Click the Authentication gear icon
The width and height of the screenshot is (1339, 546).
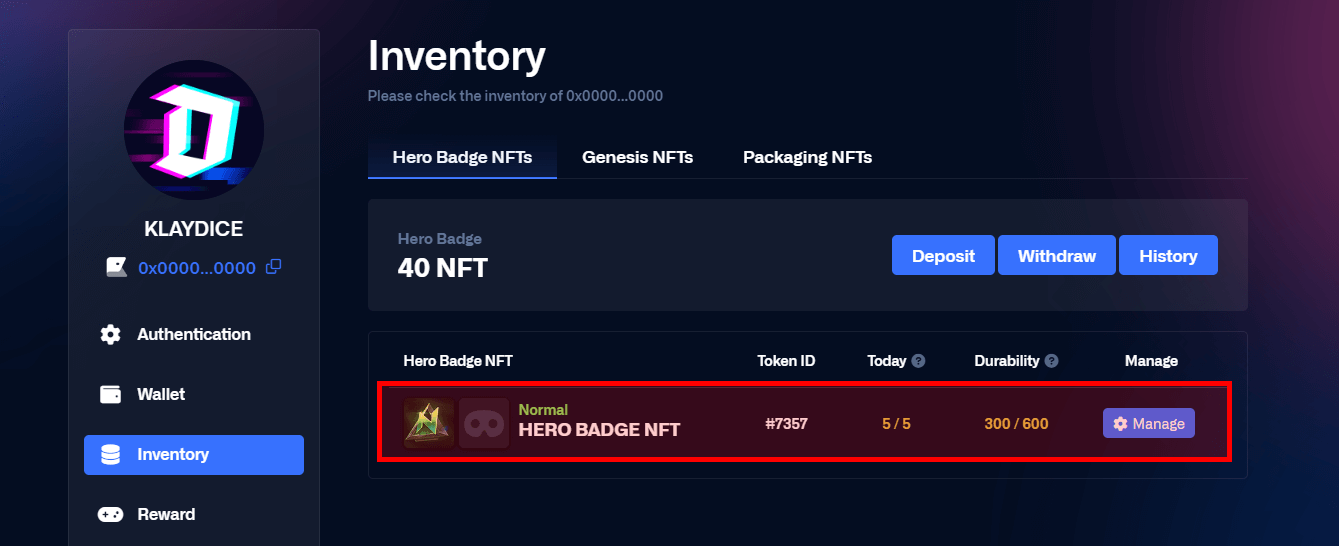[111, 334]
